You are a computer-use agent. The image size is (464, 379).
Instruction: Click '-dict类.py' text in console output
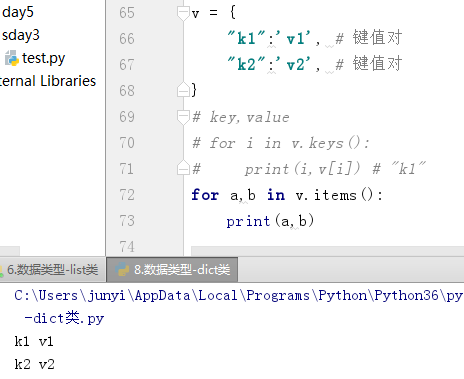tap(64, 318)
